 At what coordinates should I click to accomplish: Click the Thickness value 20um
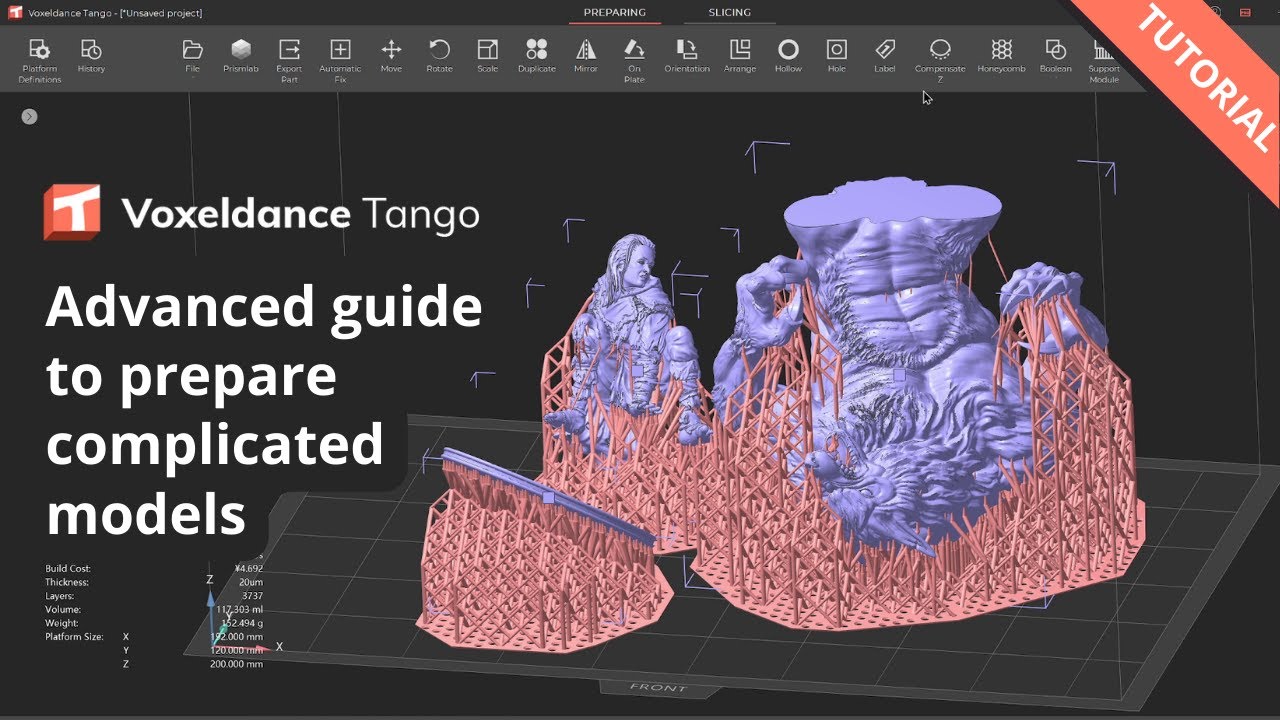click(x=250, y=582)
